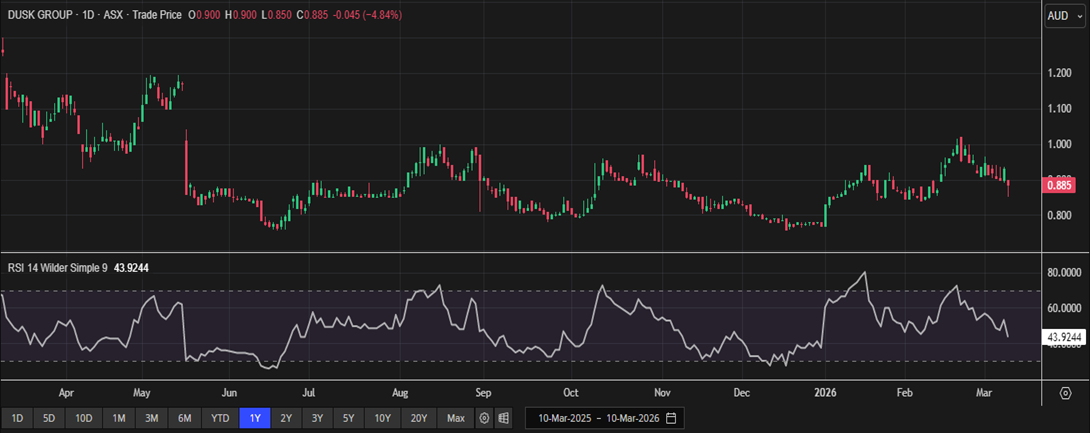Open the time range settings gear icon
This screenshot has width=1090, height=433.
[x=485, y=417]
